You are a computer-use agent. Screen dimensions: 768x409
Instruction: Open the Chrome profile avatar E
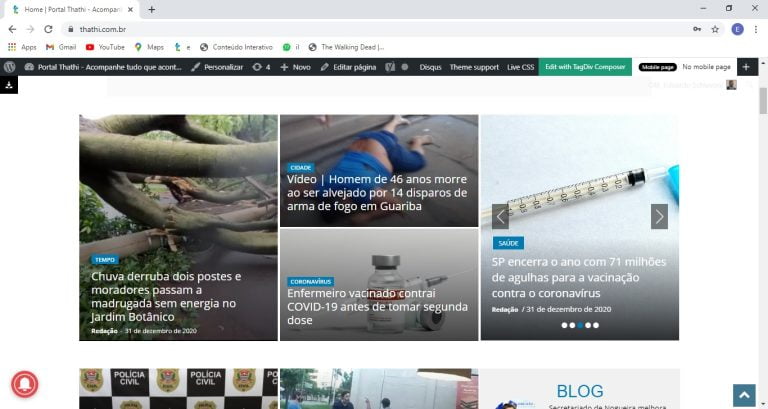coord(737,29)
